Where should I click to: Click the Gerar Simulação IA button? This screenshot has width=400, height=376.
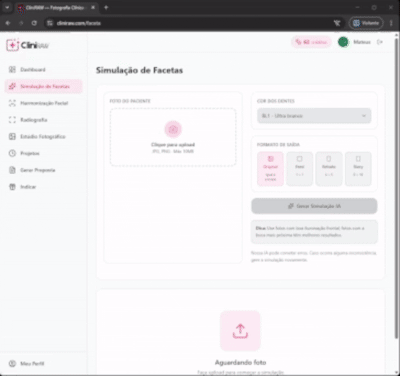(x=314, y=206)
